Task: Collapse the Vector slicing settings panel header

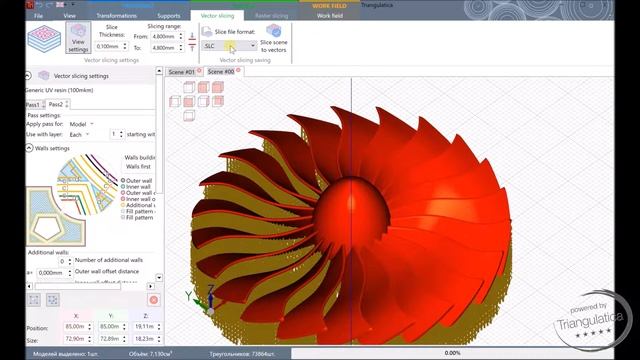Action: pos(28,76)
